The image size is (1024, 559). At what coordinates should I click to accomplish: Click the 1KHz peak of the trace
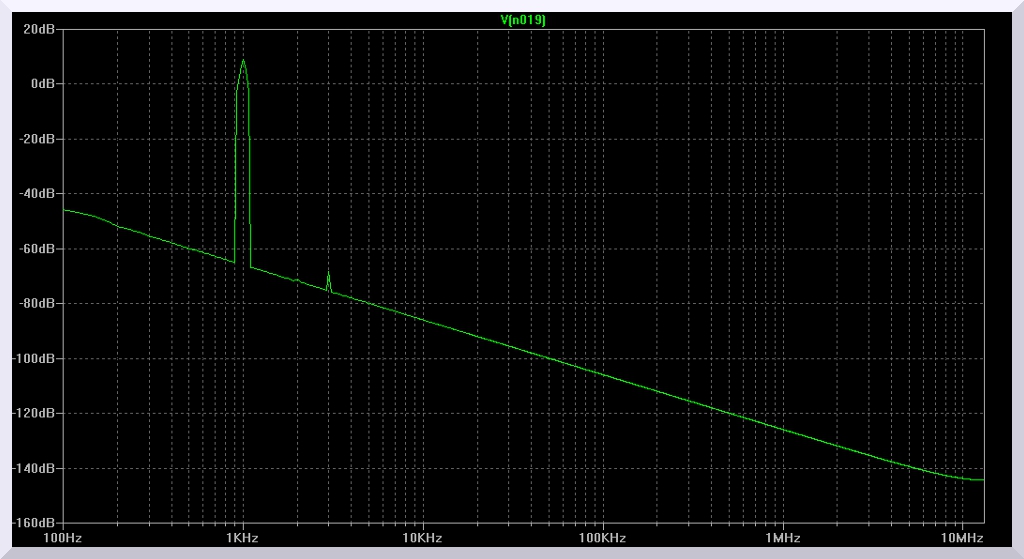(243, 61)
